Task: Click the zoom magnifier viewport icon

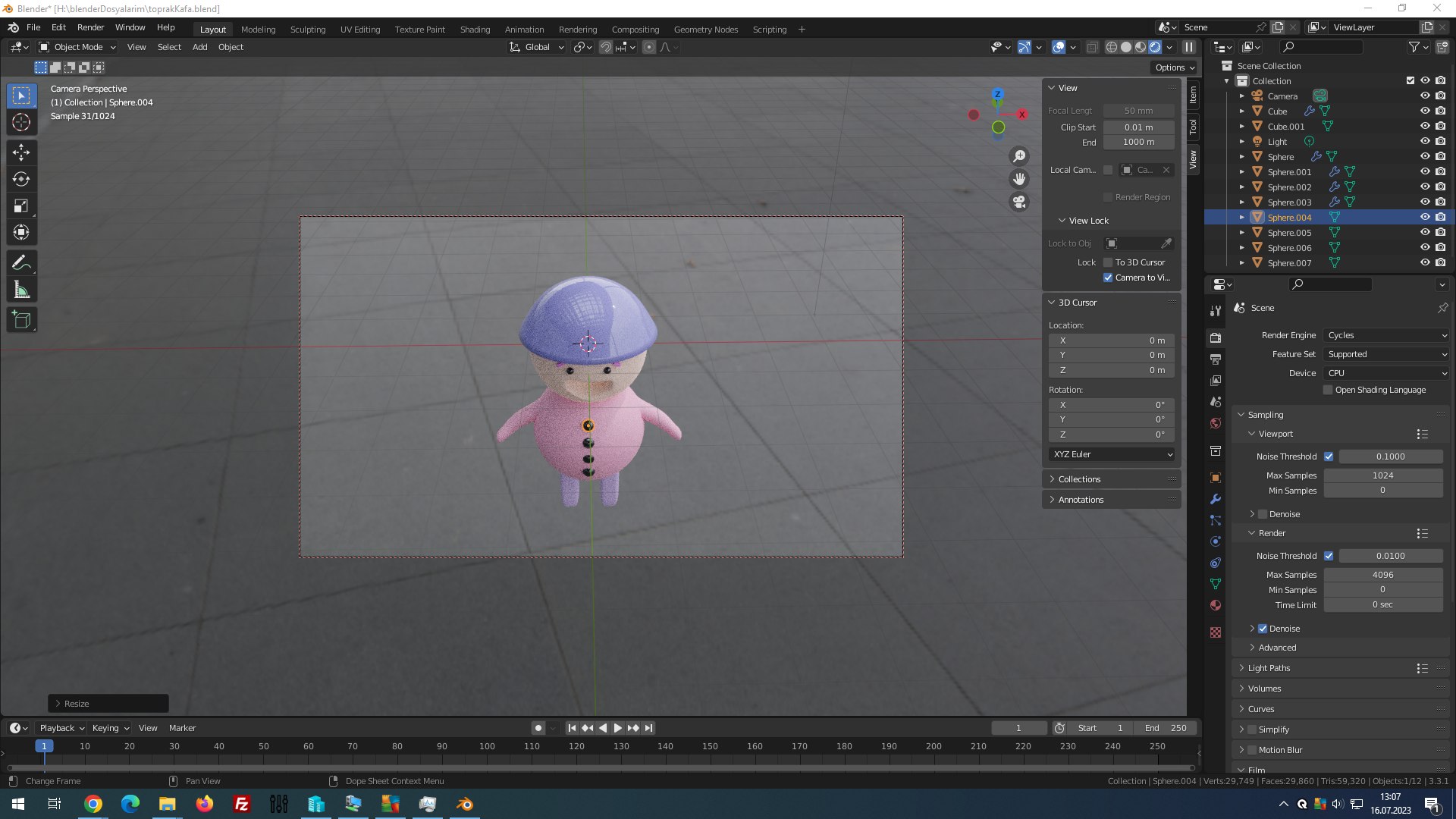Action: (1019, 156)
